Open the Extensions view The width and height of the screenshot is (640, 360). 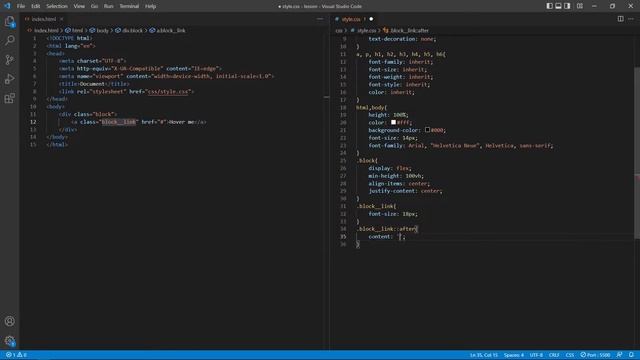(x=9, y=98)
